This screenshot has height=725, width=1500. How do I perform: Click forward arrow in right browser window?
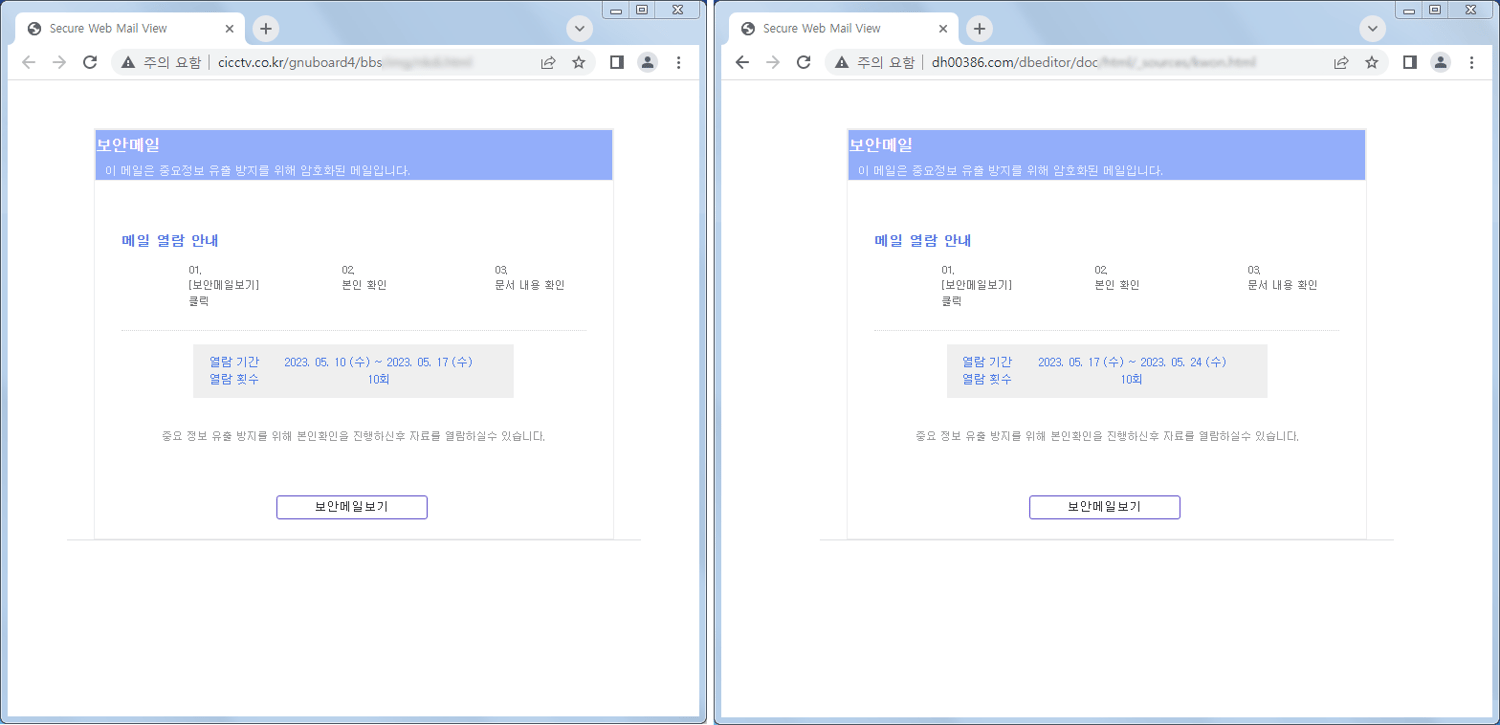click(x=772, y=62)
